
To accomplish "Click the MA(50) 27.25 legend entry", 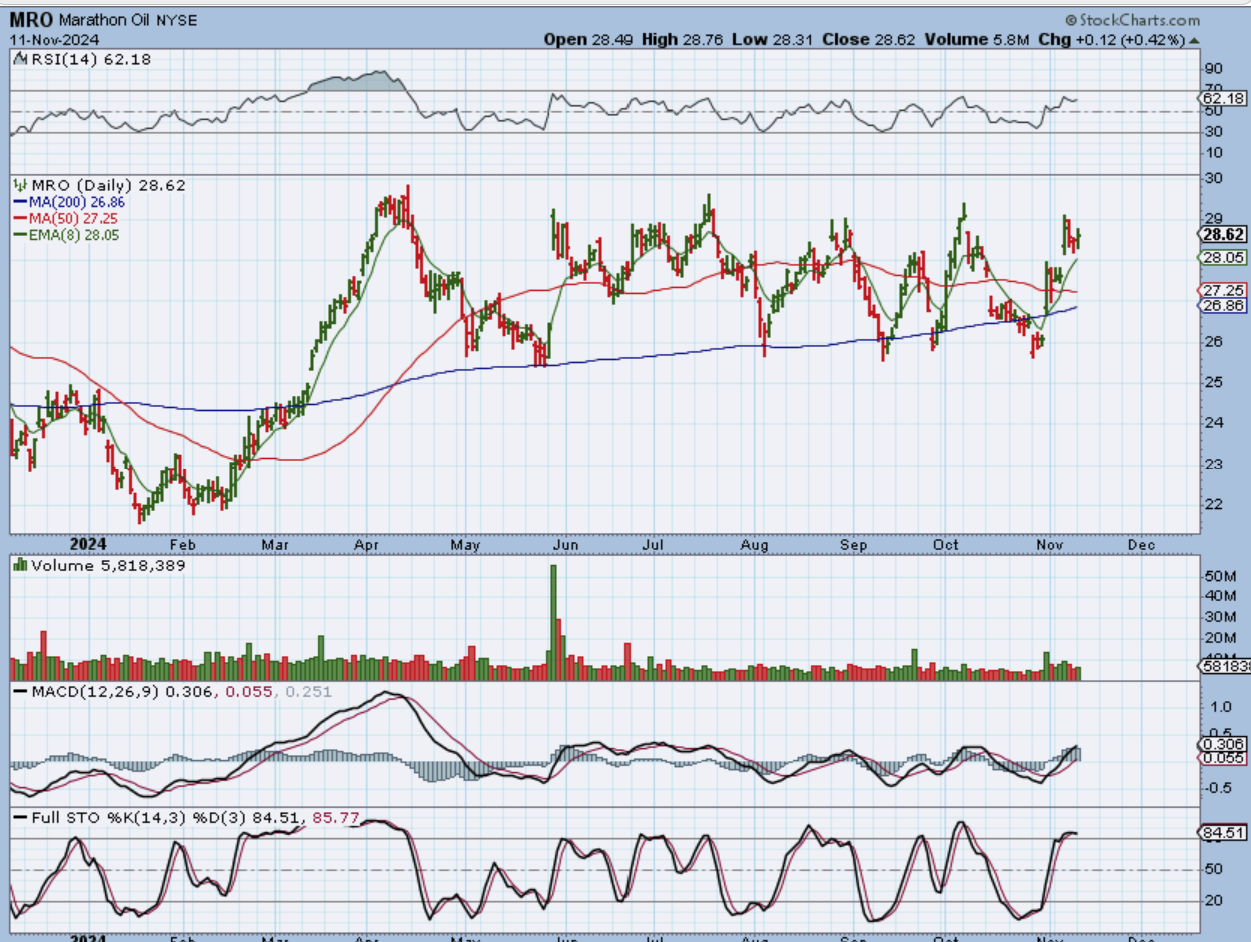I will (x=72, y=218).
